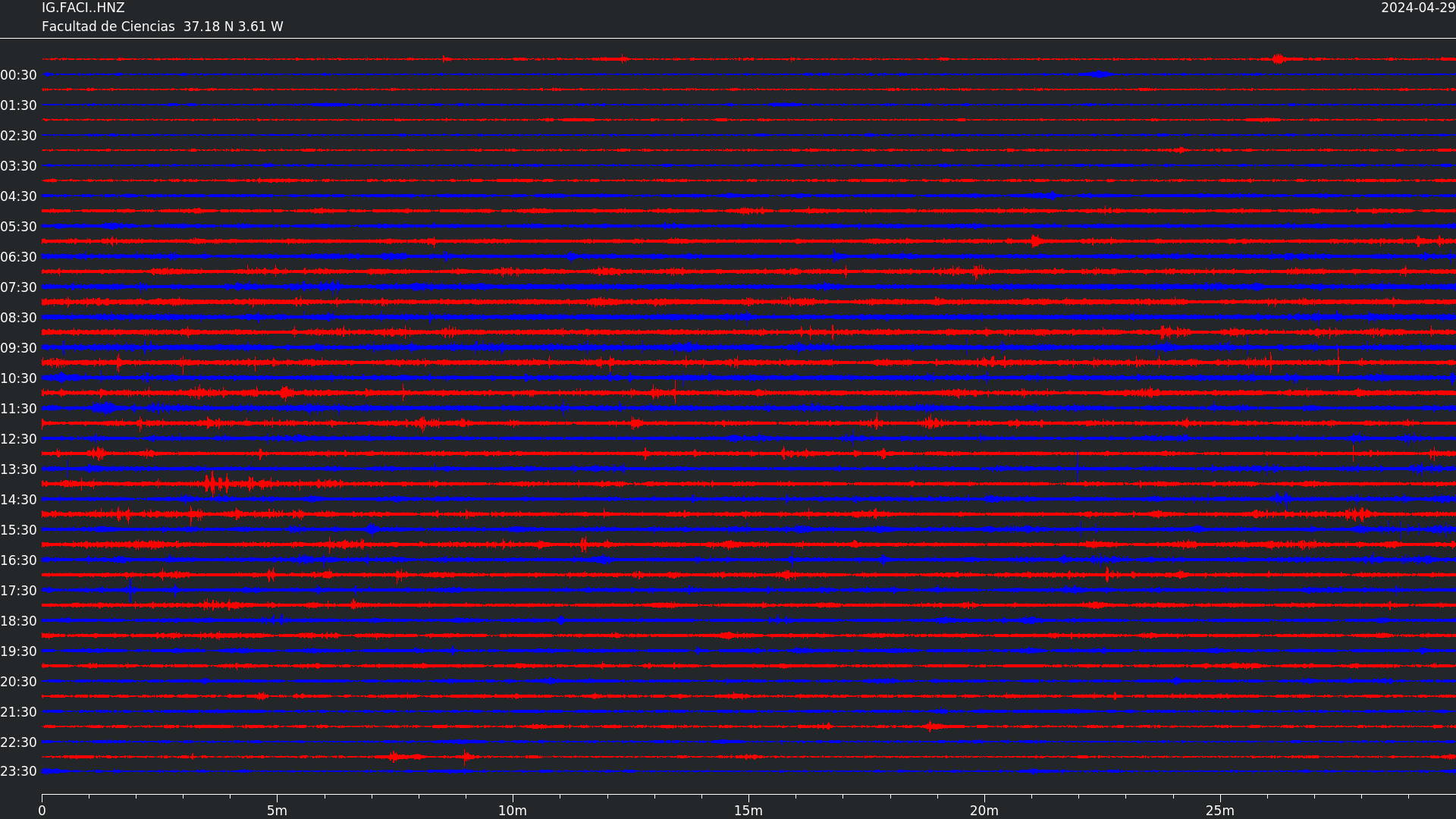Select the 05:30 time label

tap(19, 227)
